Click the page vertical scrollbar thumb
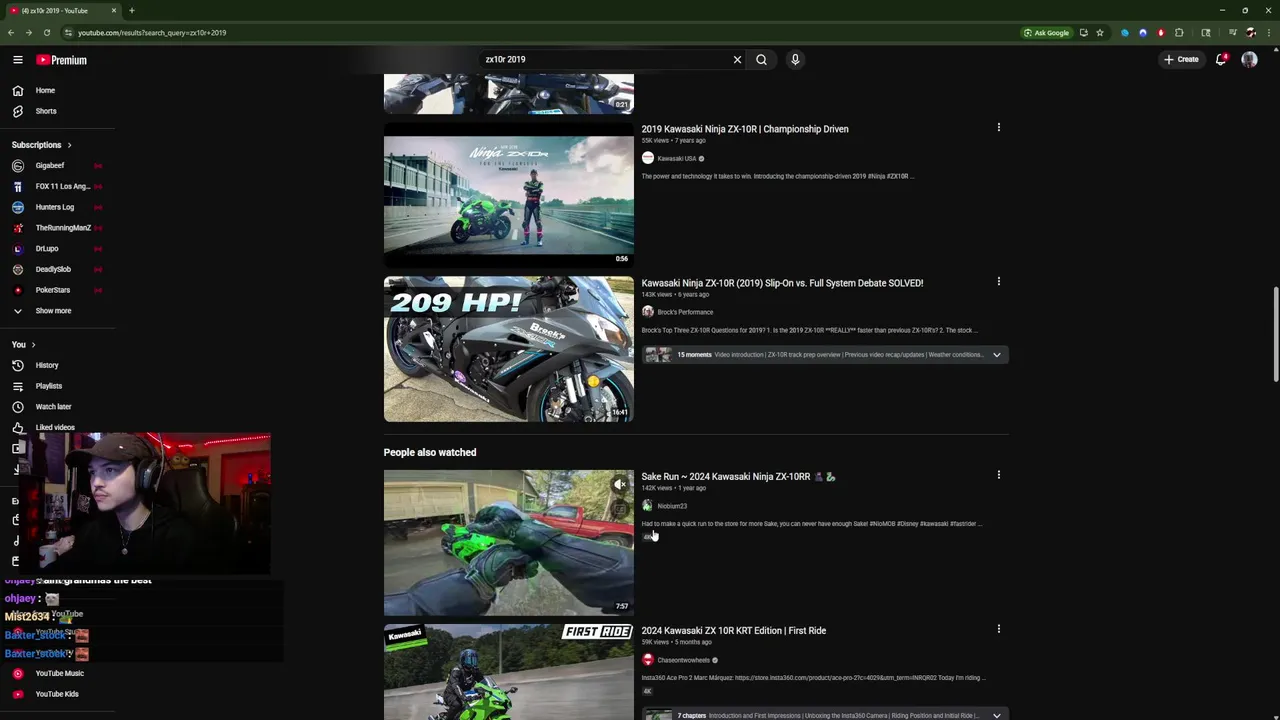 (x=1275, y=334)
